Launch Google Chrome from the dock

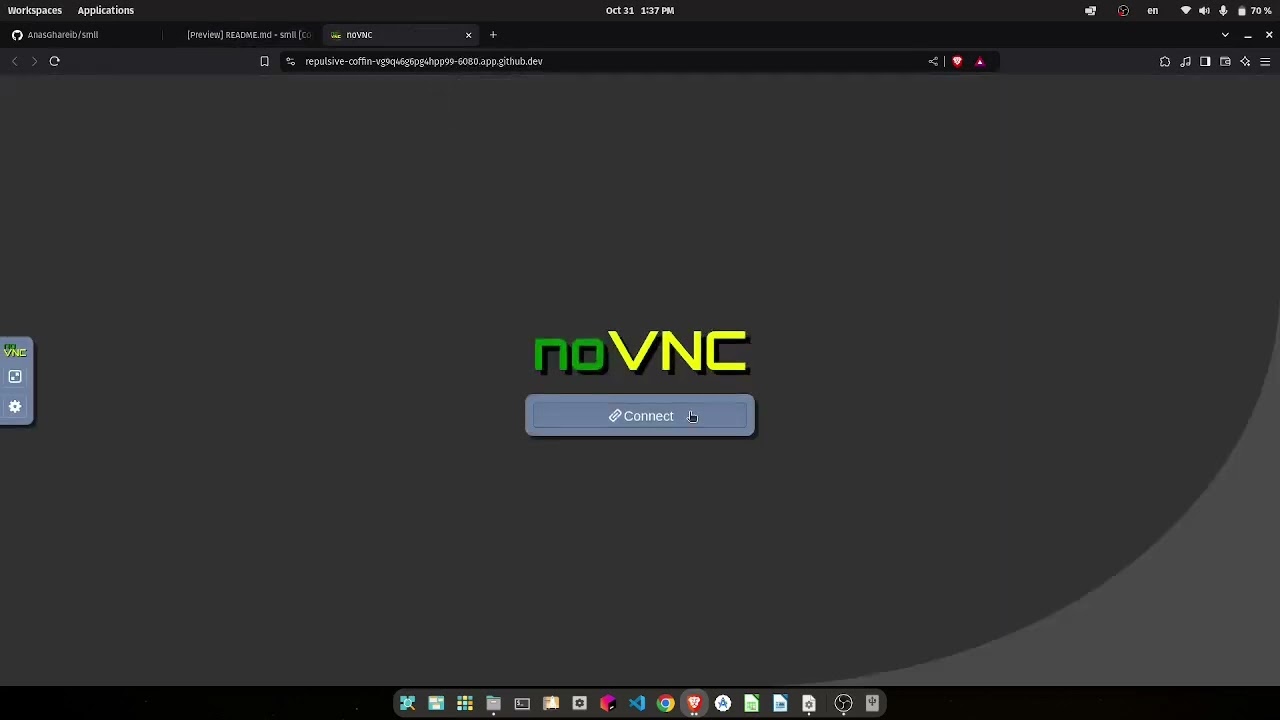coord(665,704)
